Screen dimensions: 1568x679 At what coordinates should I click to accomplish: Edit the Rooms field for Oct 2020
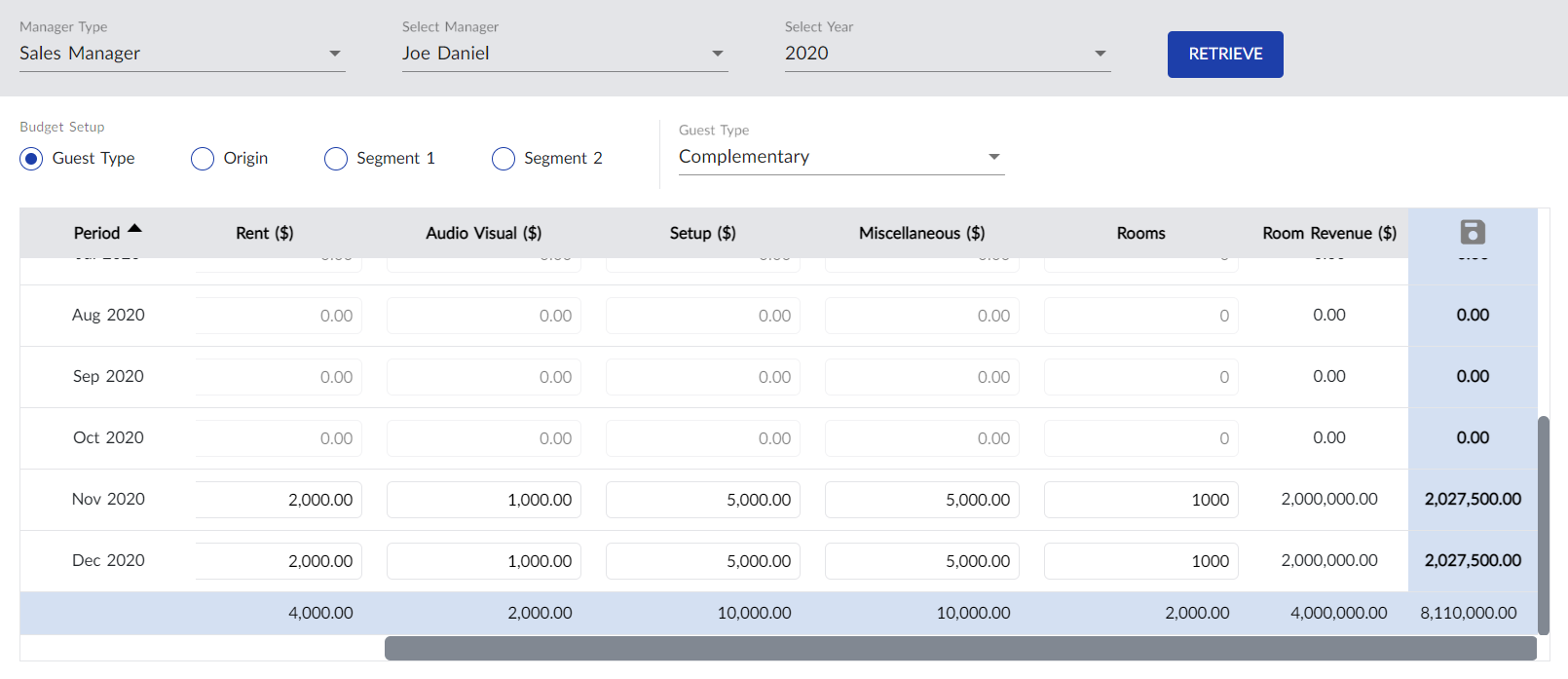(1141, 438)
